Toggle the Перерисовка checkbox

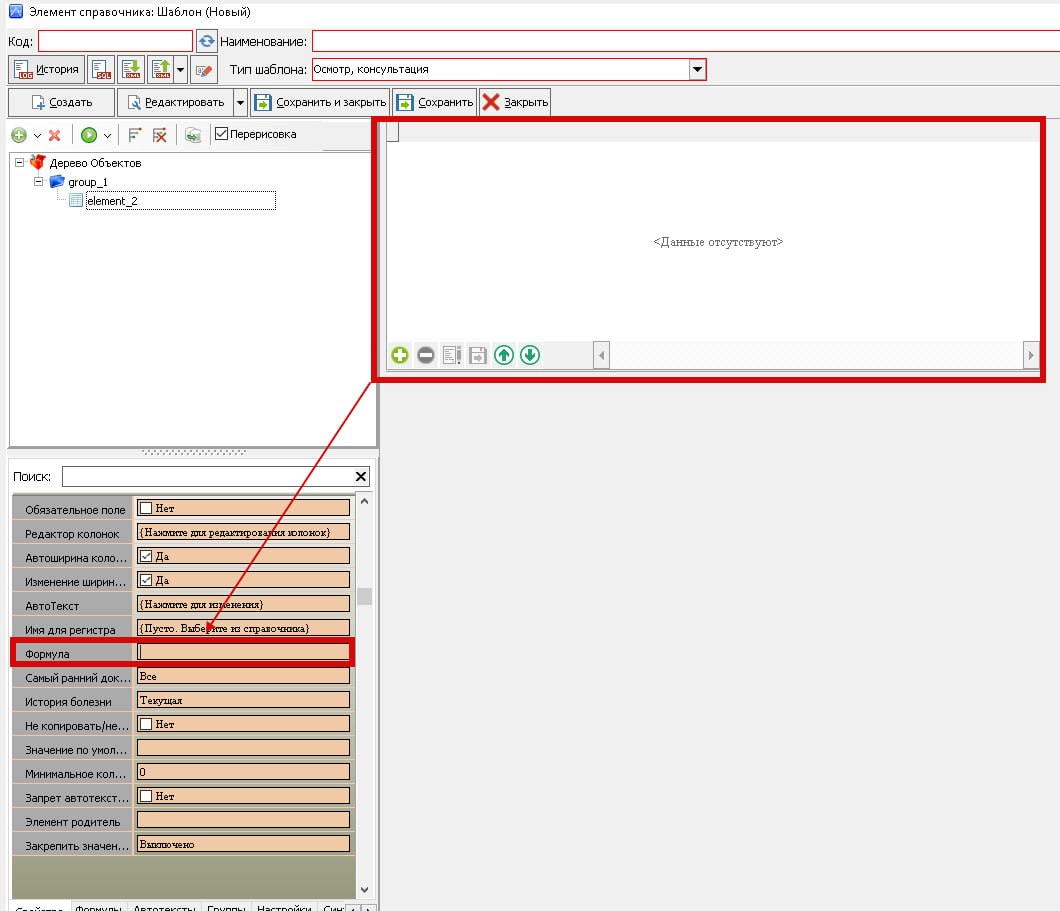pos(221,134)
